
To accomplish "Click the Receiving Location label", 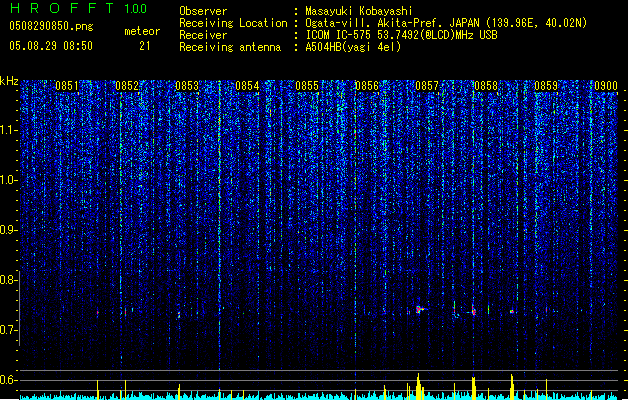I will click(x=233, y=23).
